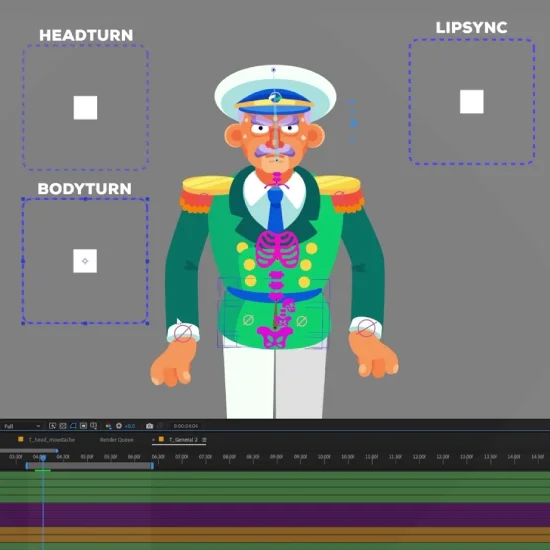The image size is (550, 550).
Task: Toggle the transparency grid icon
Action: click(63, 426)
